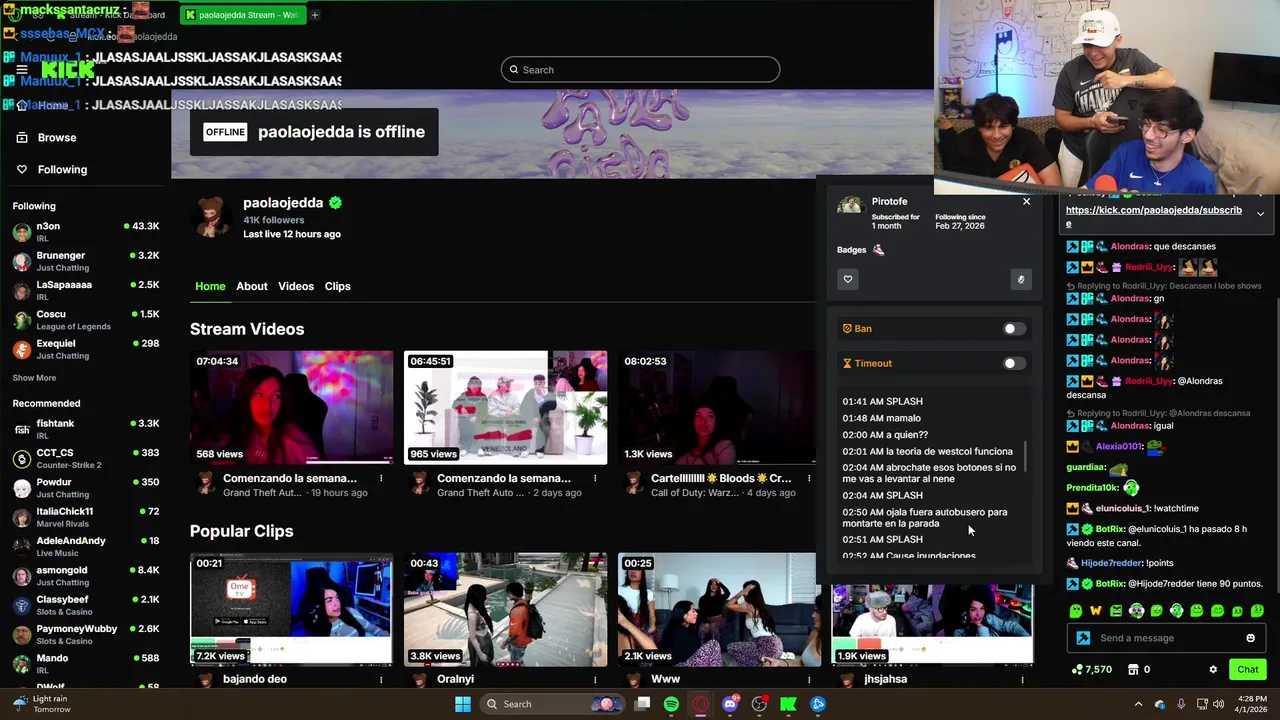Click Alondras username in 'que descanses' message
Screen dimensions: 1280x720
(1130, 246)
